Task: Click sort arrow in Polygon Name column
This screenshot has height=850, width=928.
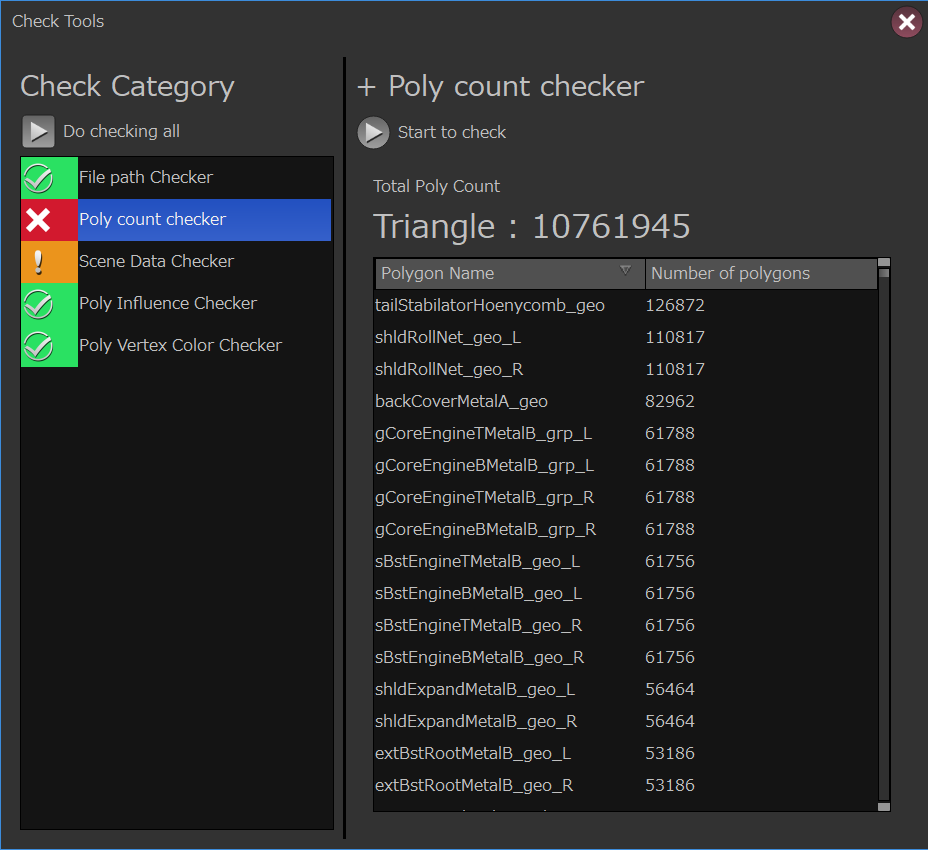Action: pyautogui.click(x=626, y=271)
